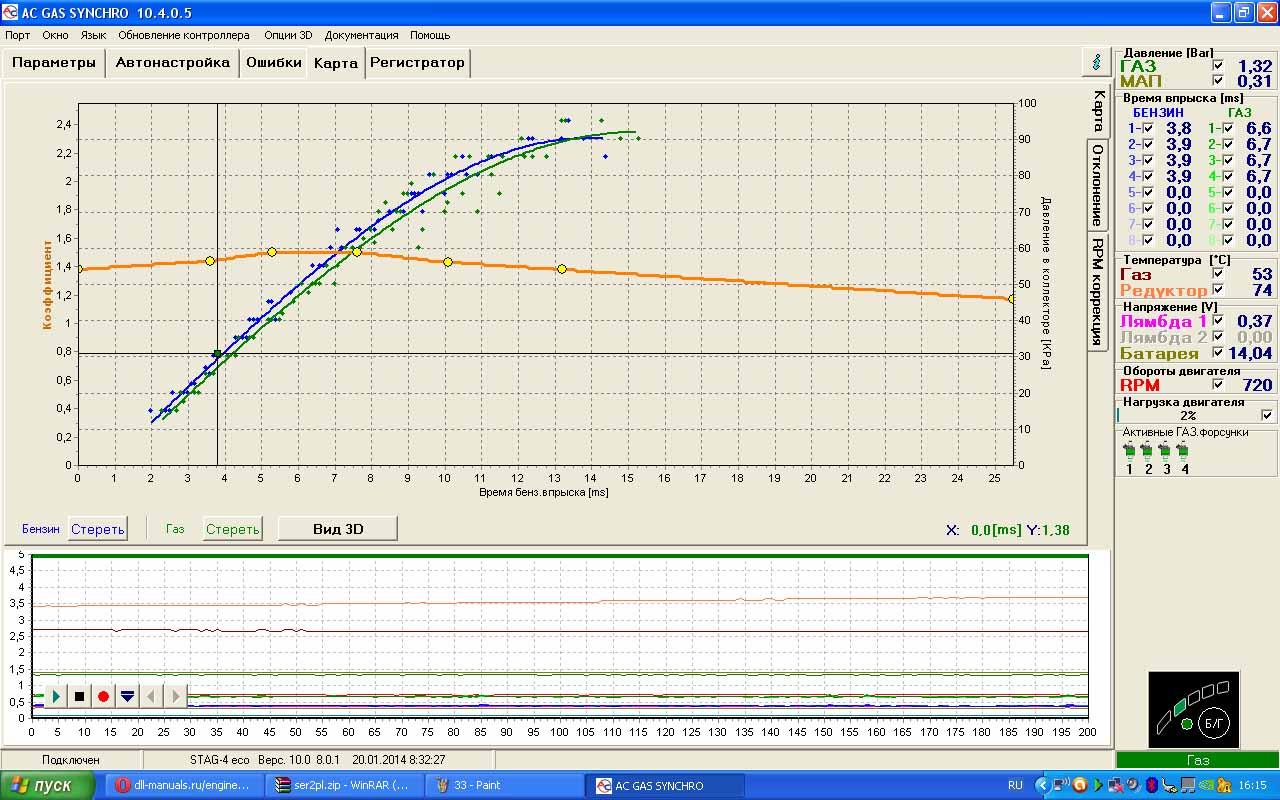Start recording with the red circle button

pyautogui.click(x=103, y=696)
